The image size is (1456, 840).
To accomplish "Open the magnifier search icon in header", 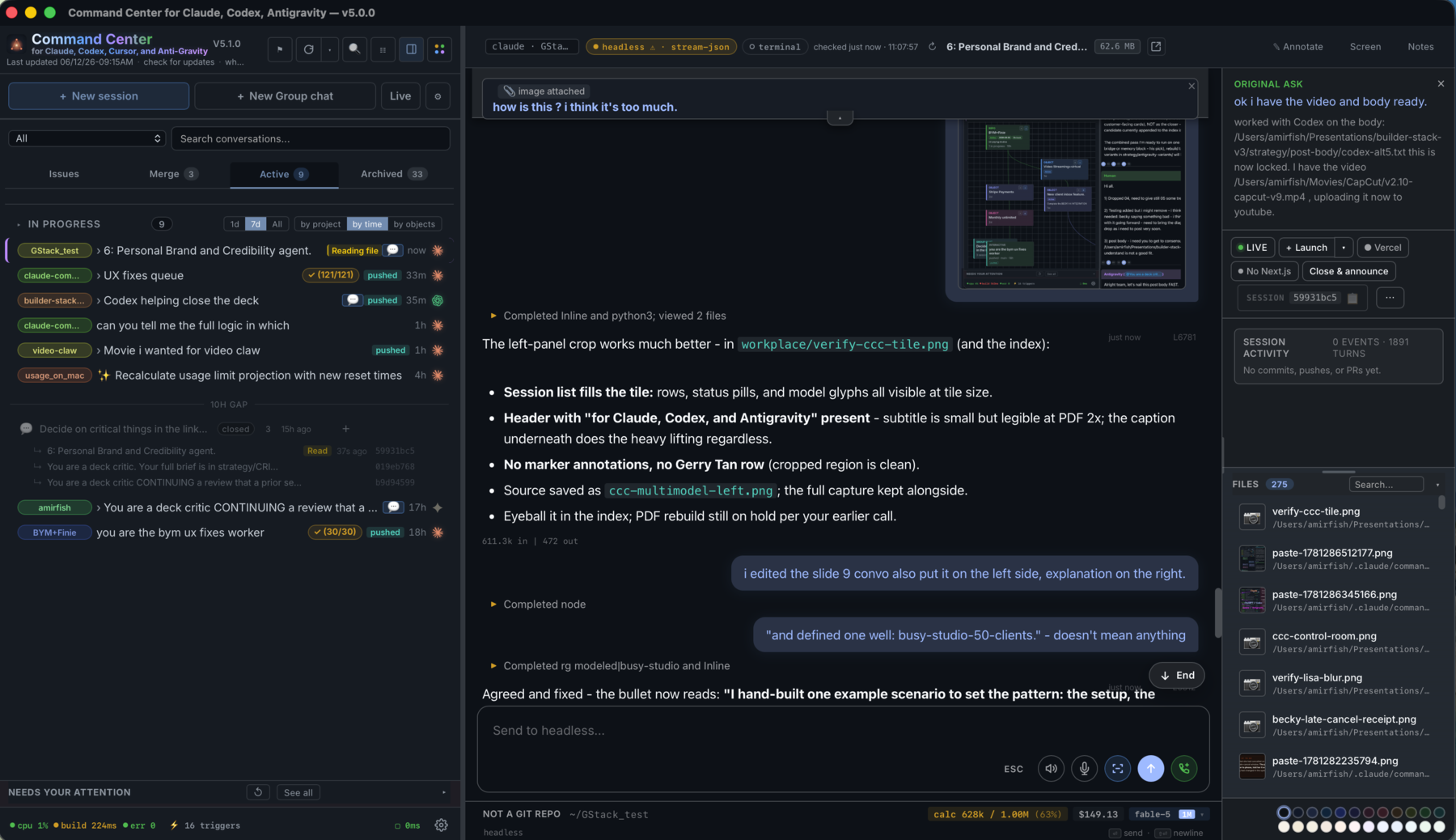I will click(354, 49).
